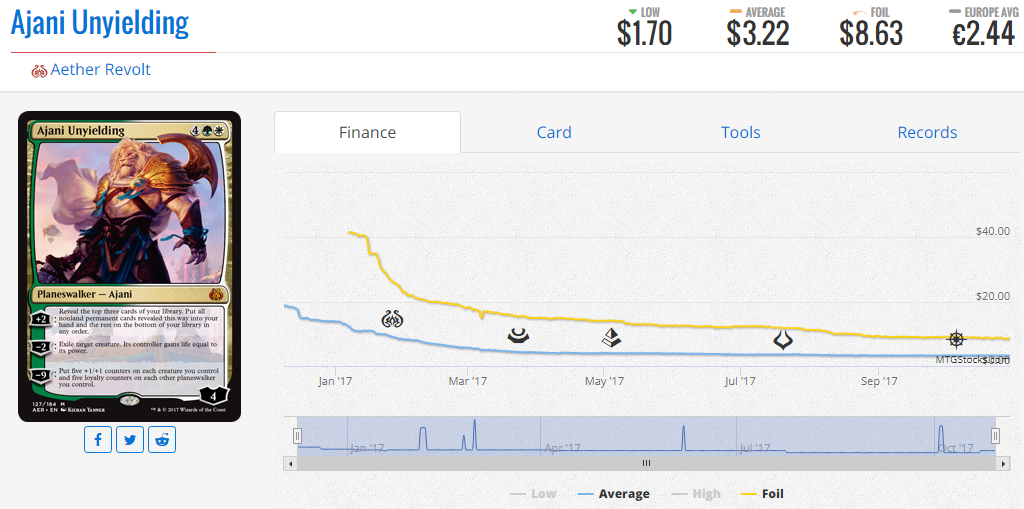This screenshot has height=509, width=1024.
Task: Click the Jul '17 axis label
Action: (x=740, y=381)
